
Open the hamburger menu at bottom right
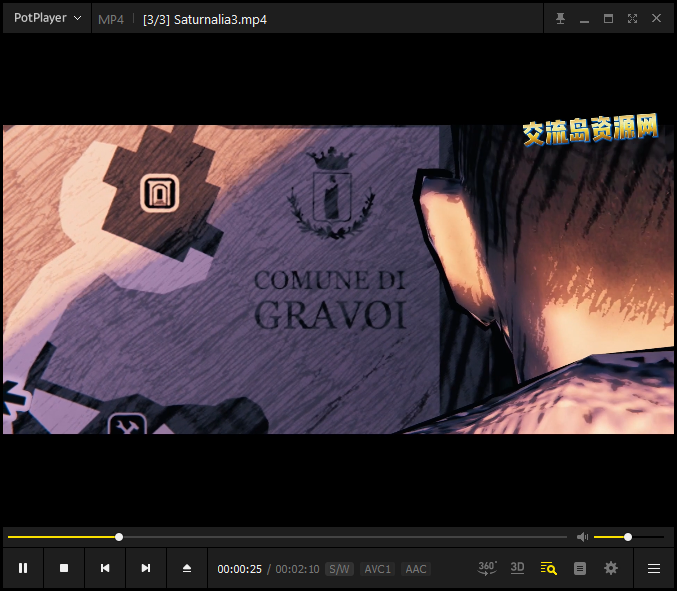coord(654,568)
